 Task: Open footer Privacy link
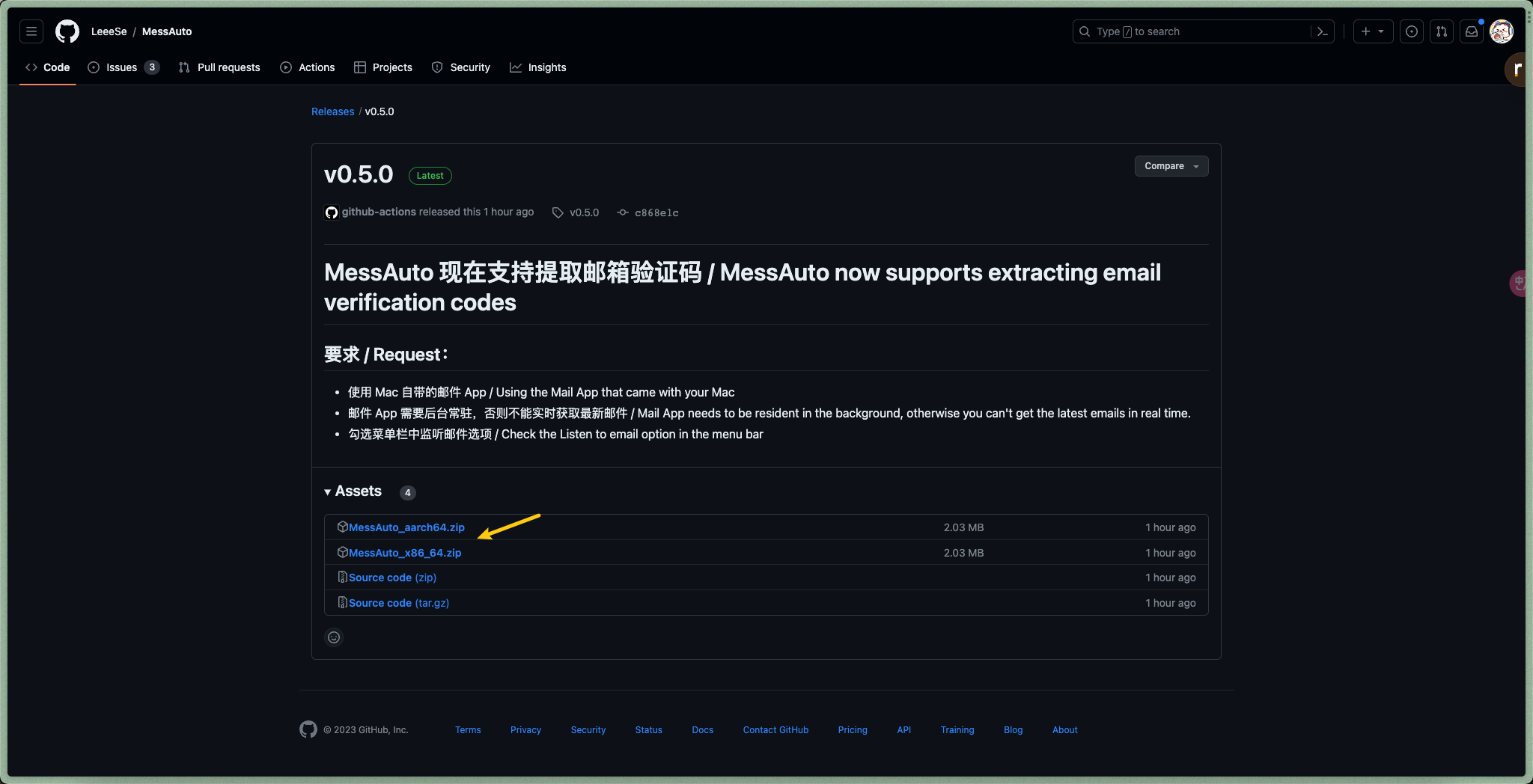[525, 730]
